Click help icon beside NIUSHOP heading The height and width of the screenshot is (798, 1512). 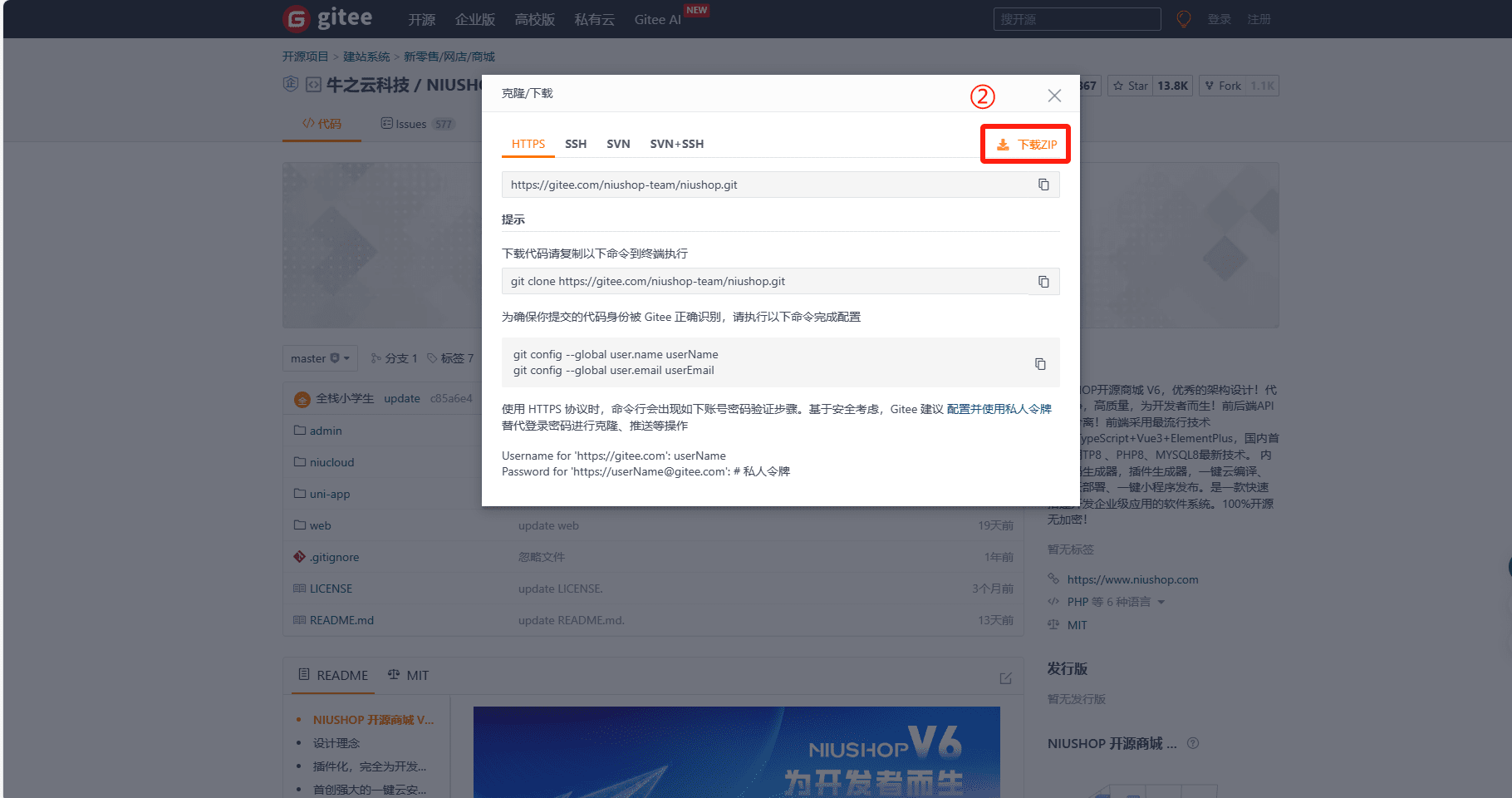tap(1193, 743)
